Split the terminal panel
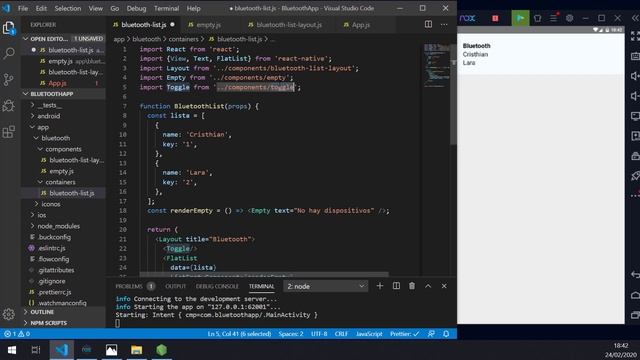The height and width of the screenshot is (360, 640). coord(396,286)
